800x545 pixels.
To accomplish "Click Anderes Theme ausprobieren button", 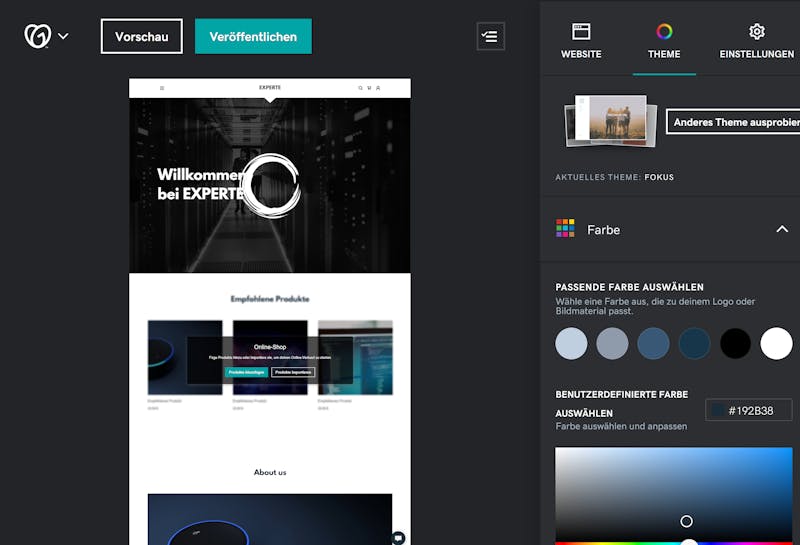I will 733,122.
